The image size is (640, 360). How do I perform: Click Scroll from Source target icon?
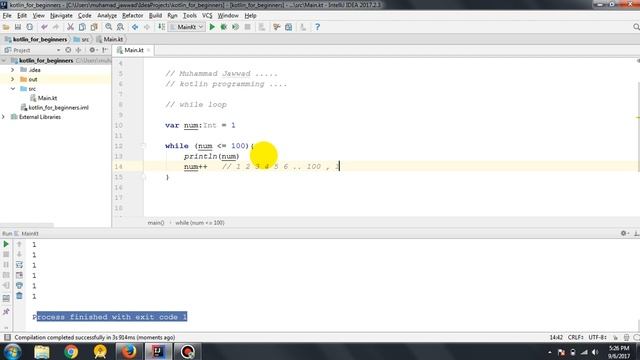point(68,50)
